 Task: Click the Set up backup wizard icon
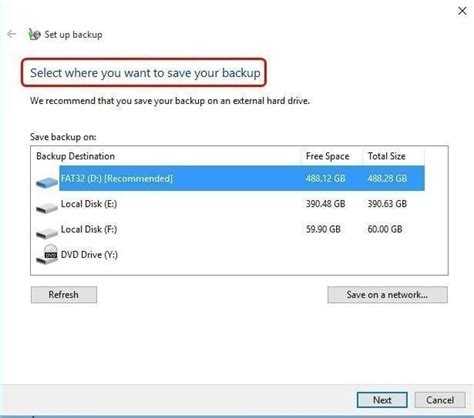(34, 34)
